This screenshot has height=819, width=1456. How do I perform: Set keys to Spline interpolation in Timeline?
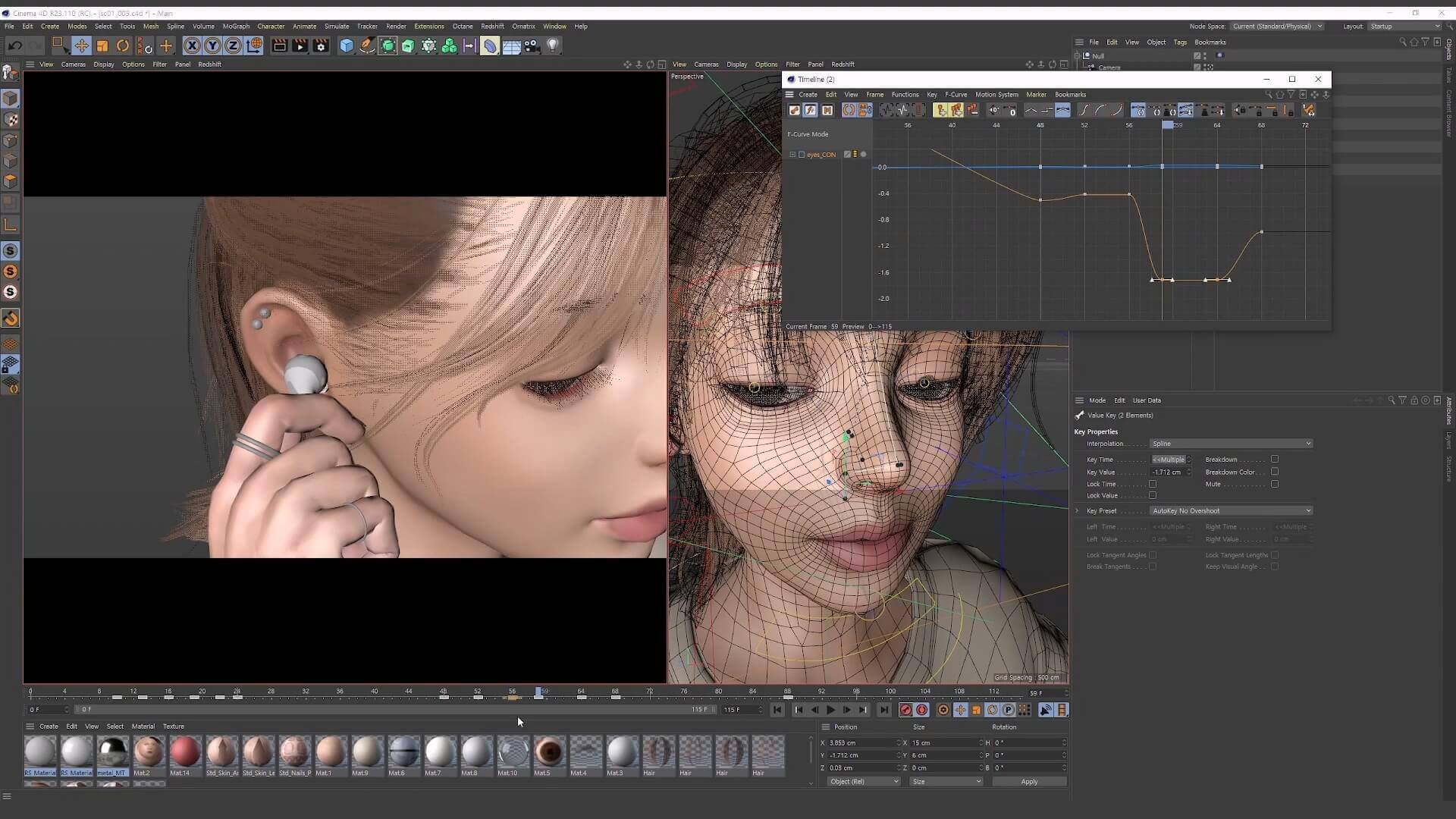pos(1062,110)
